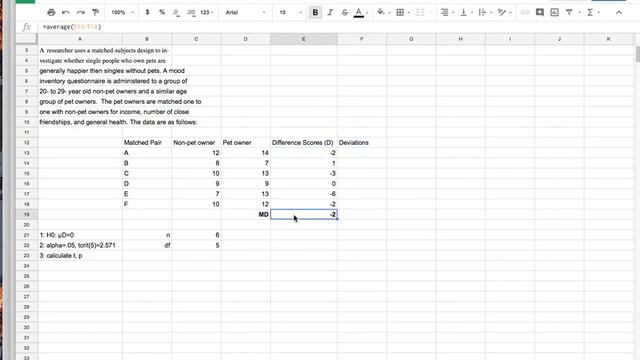This screenshot has height=360, width=640.
Task: Open the horizontal align dropdown
Action: click(447, 13)
